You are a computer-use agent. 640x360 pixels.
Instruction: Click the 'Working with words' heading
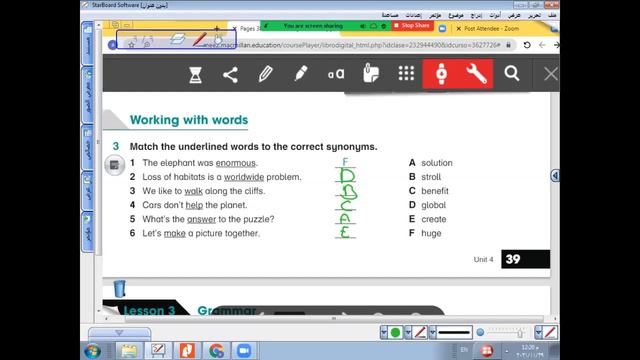tap(189, 120)
